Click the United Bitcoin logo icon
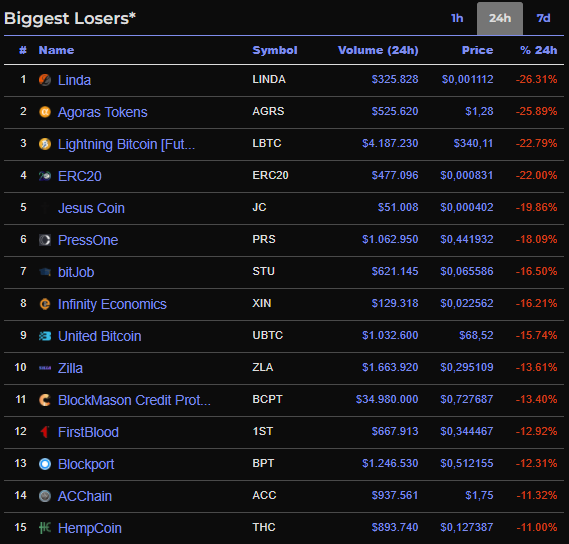Viewport: 569px width, 544px height. tap(45, 336)
